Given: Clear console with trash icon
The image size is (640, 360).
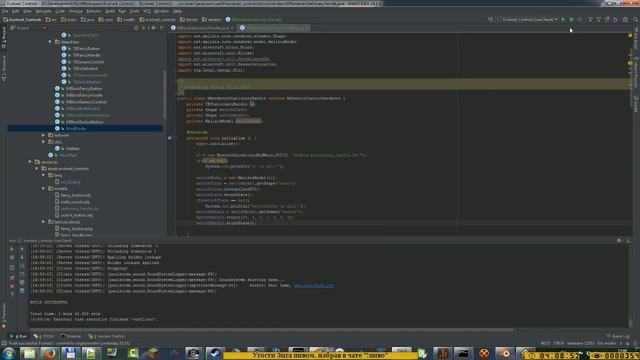Looking at the screenshot, I should tap(22, 291).
